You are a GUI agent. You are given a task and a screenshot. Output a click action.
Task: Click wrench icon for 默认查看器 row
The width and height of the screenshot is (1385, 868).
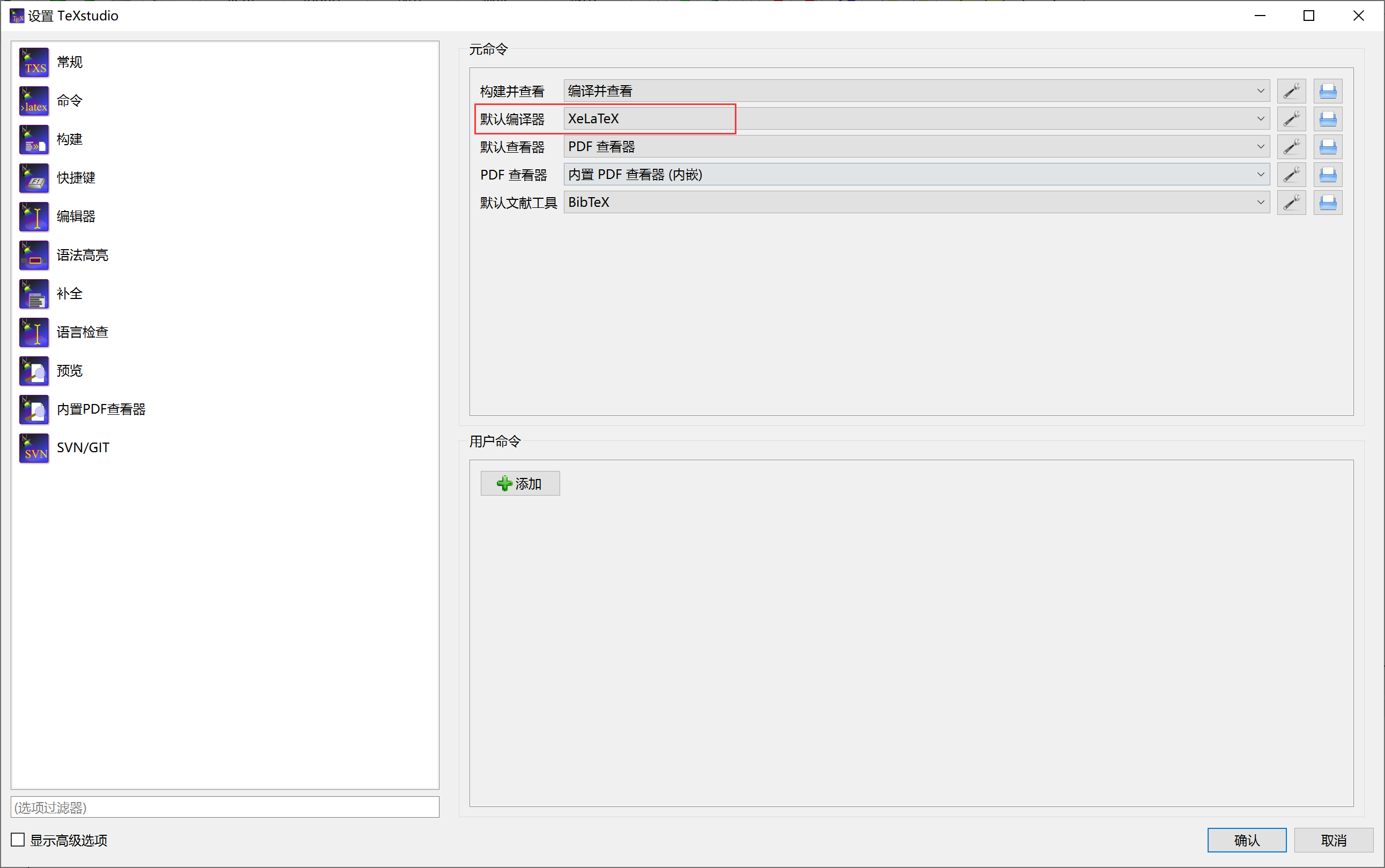(1291, 146)
